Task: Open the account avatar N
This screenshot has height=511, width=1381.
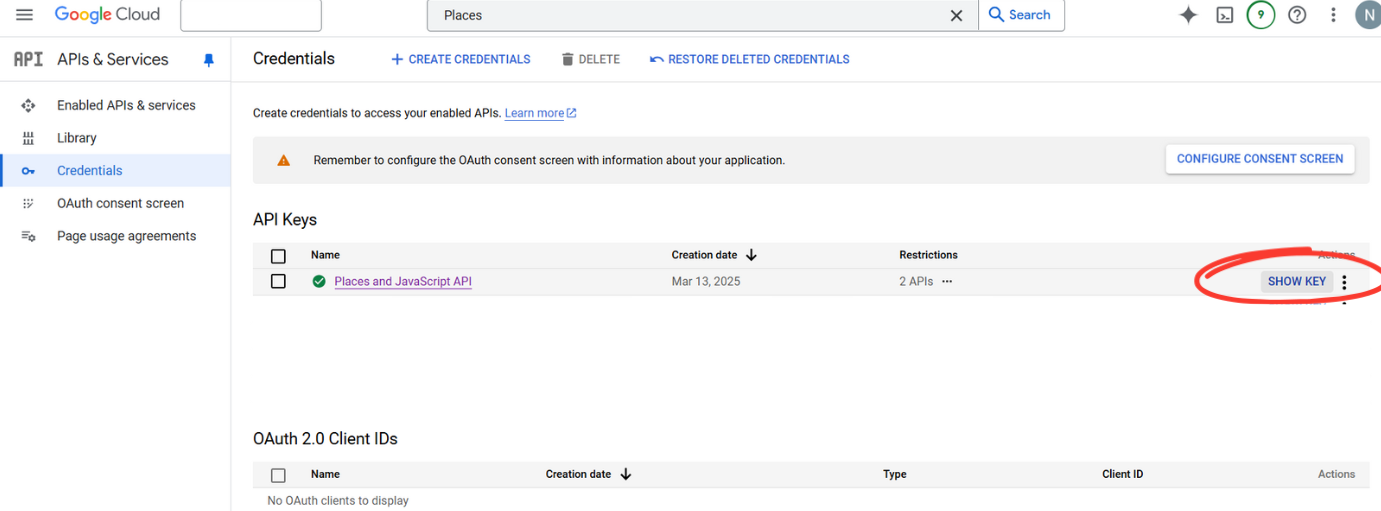Action: point(1368,15)
